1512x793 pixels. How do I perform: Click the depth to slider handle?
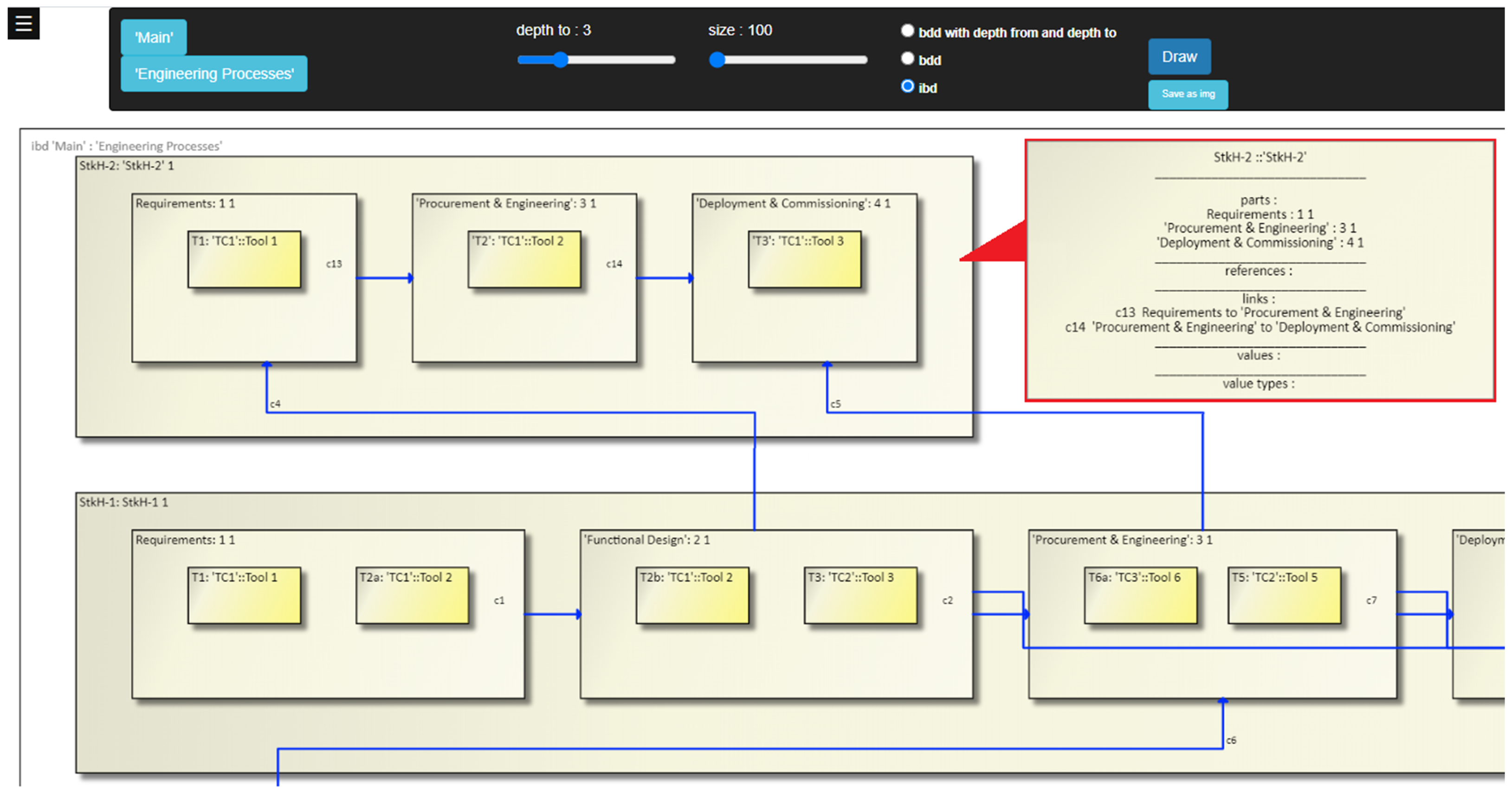tap(561, 59)
